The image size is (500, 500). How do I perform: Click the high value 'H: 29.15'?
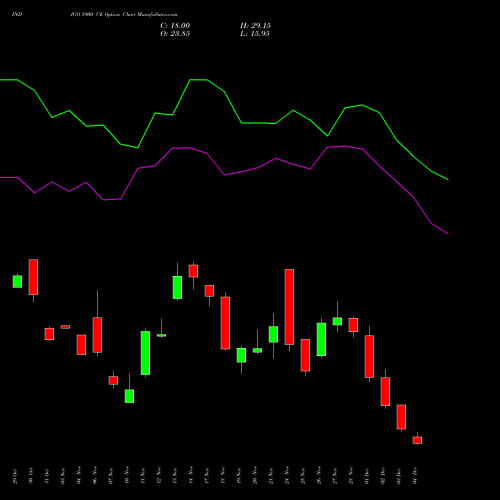(255, 26)
